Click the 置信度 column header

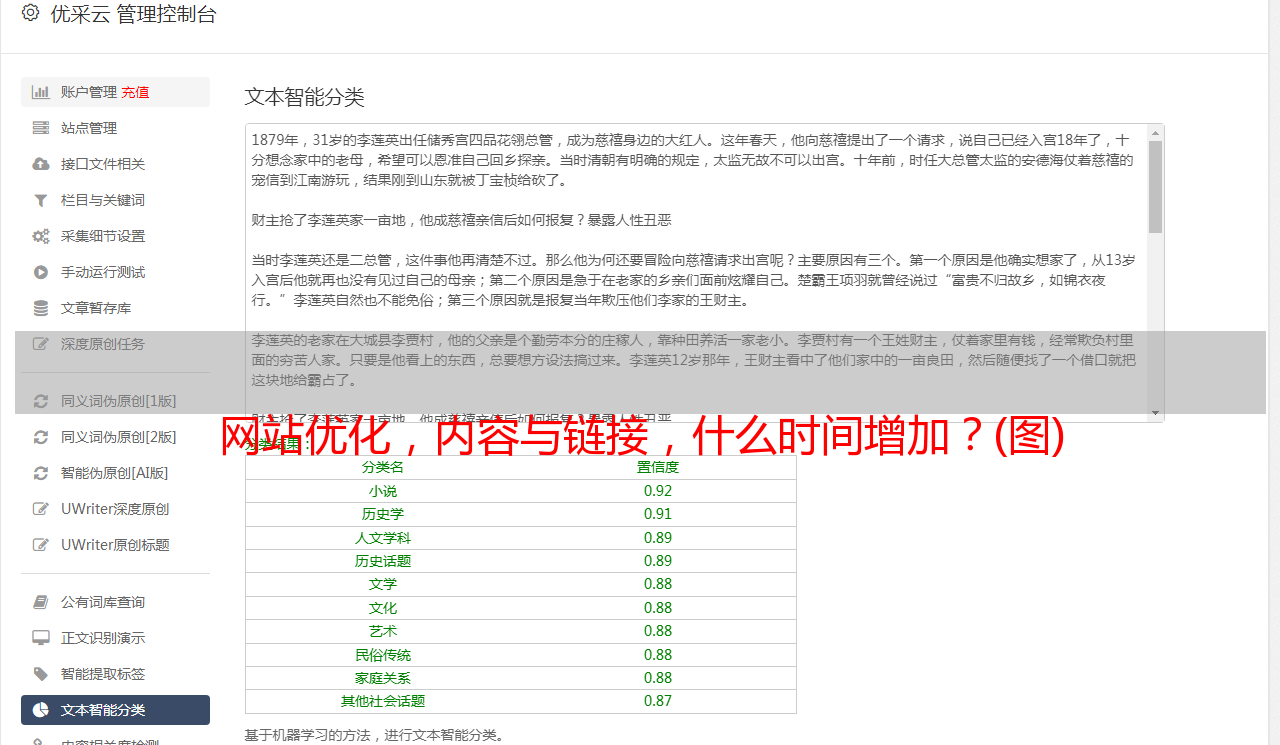click(x=658, y=467)
